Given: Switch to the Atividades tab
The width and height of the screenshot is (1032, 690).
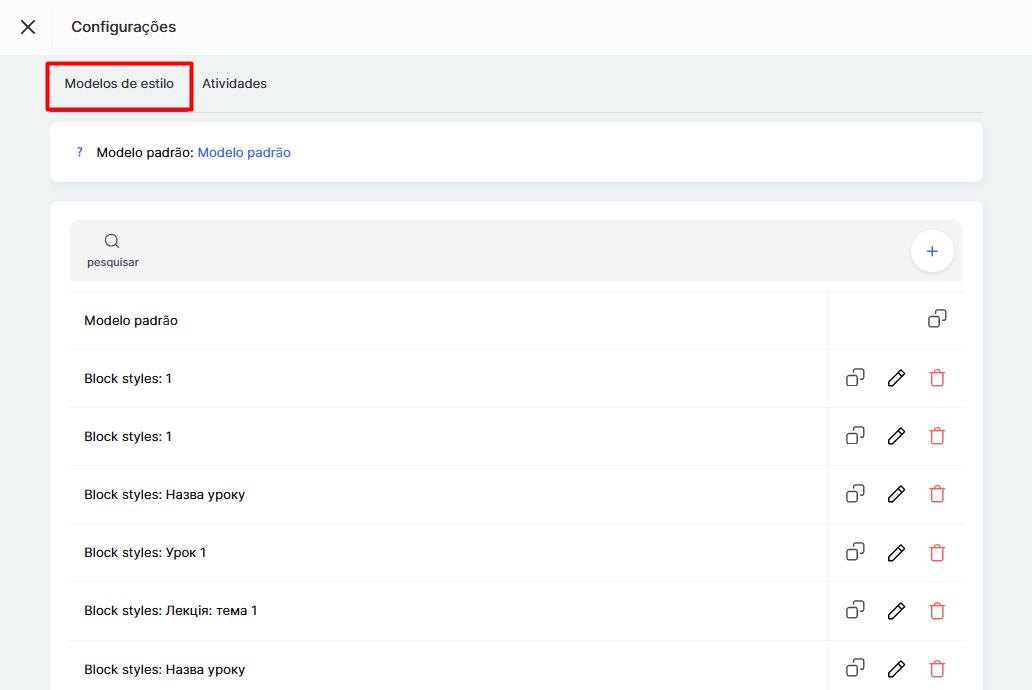Looking at the screenshot, I should coord(234,84).
